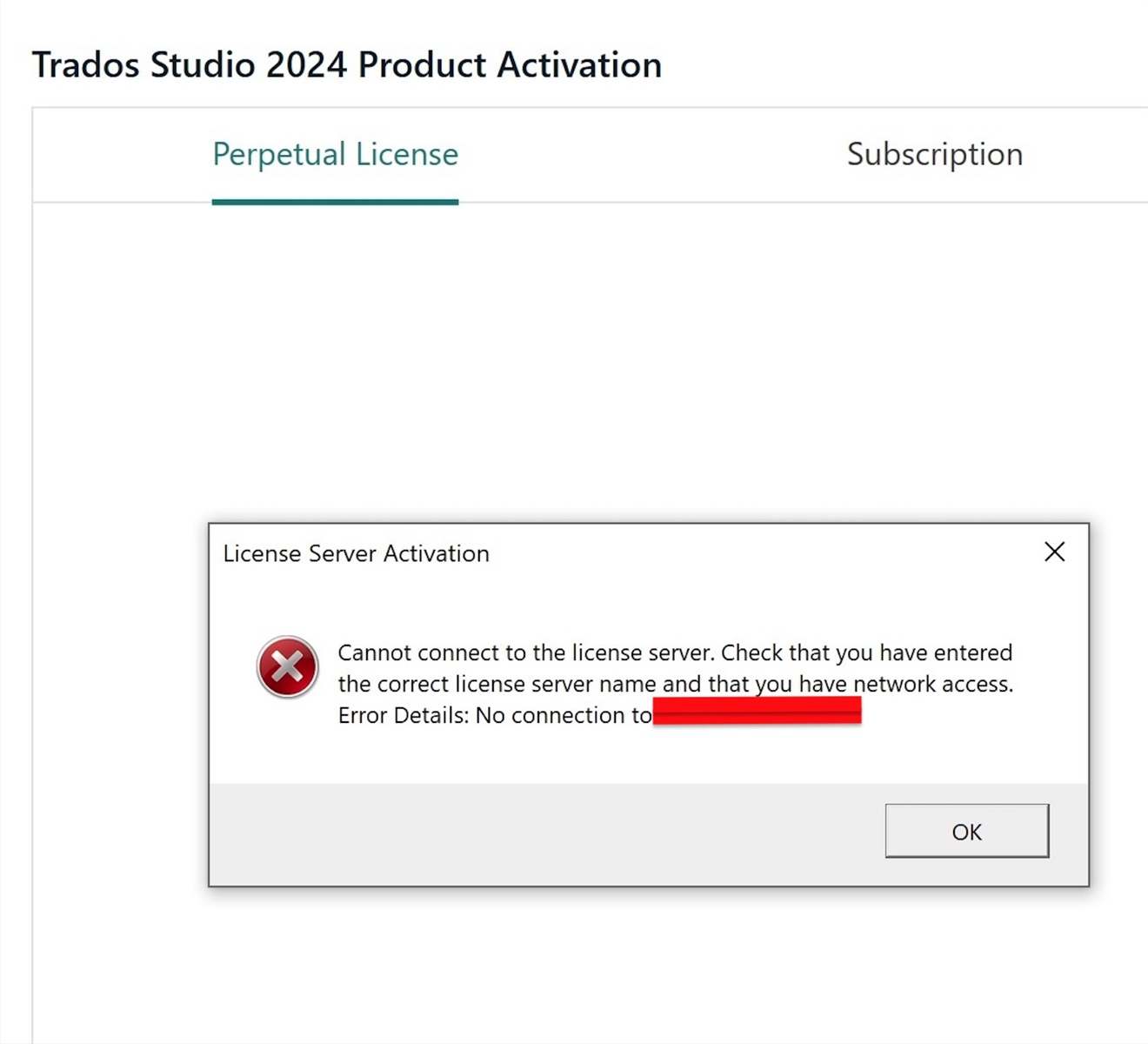Select the white X inside the error badge
The image size is (1148, 1044).
click(x=287, y=667)
